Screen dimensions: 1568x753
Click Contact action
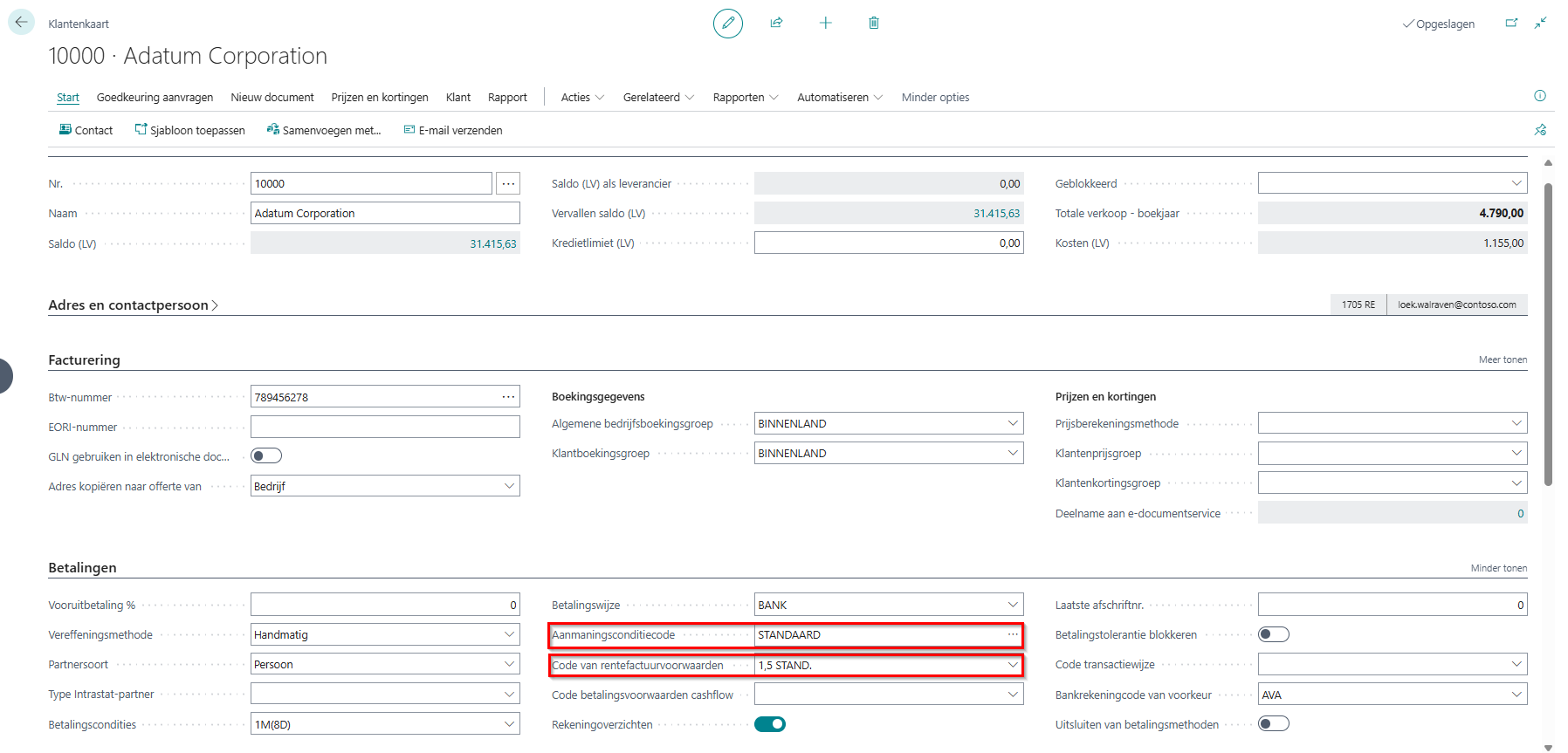coord(86,130)
